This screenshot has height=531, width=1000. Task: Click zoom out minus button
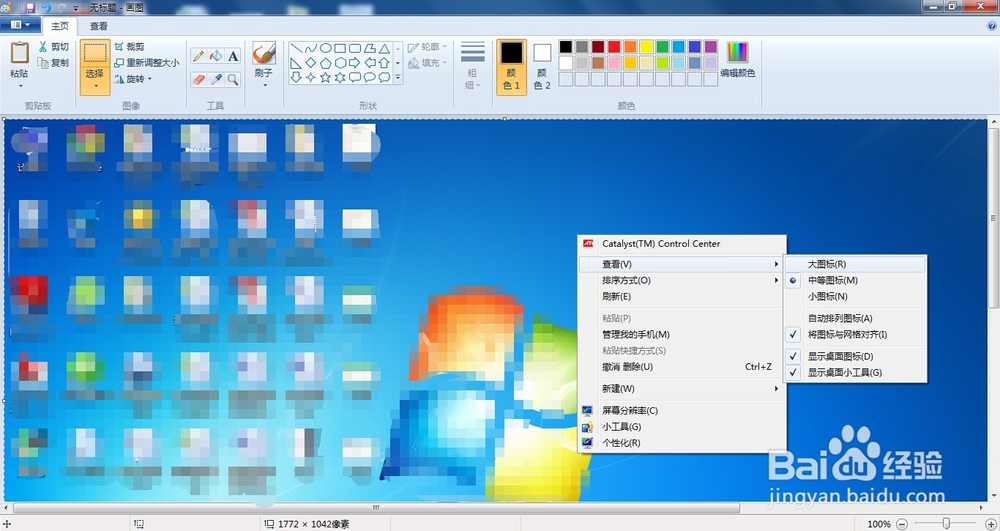click(x=902, y=524)
